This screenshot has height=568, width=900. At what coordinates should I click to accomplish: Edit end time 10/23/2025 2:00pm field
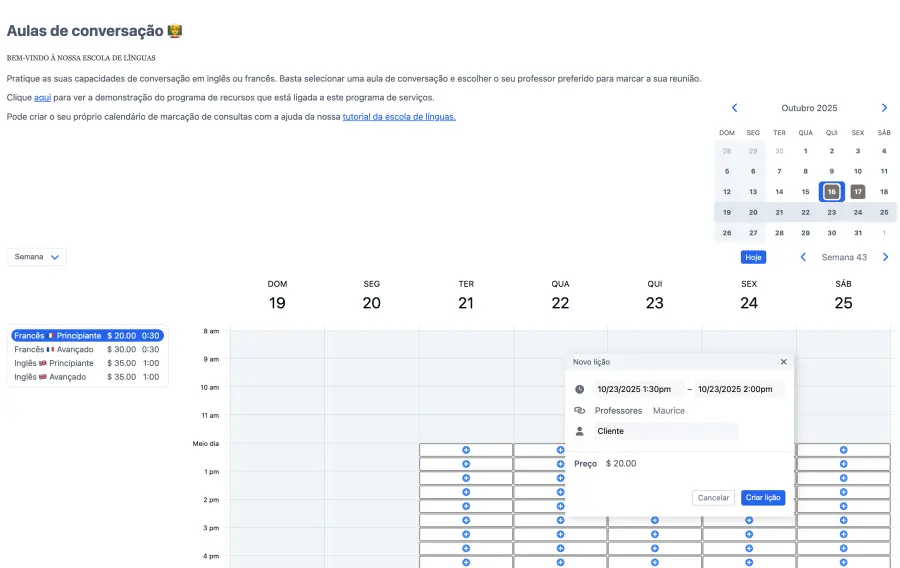tap(738, 389)
